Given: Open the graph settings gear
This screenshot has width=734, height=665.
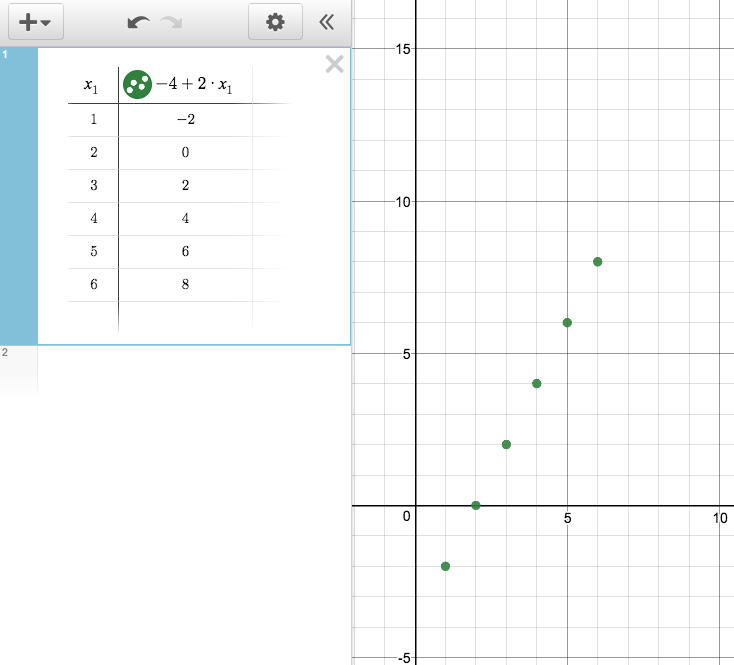Looking at the screenshot, I should (275, 22).
